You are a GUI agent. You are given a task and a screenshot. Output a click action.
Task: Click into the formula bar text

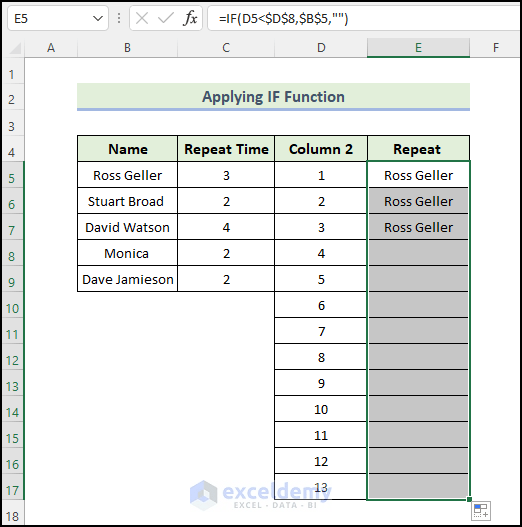pyautogui.click(x=364, y=18)
